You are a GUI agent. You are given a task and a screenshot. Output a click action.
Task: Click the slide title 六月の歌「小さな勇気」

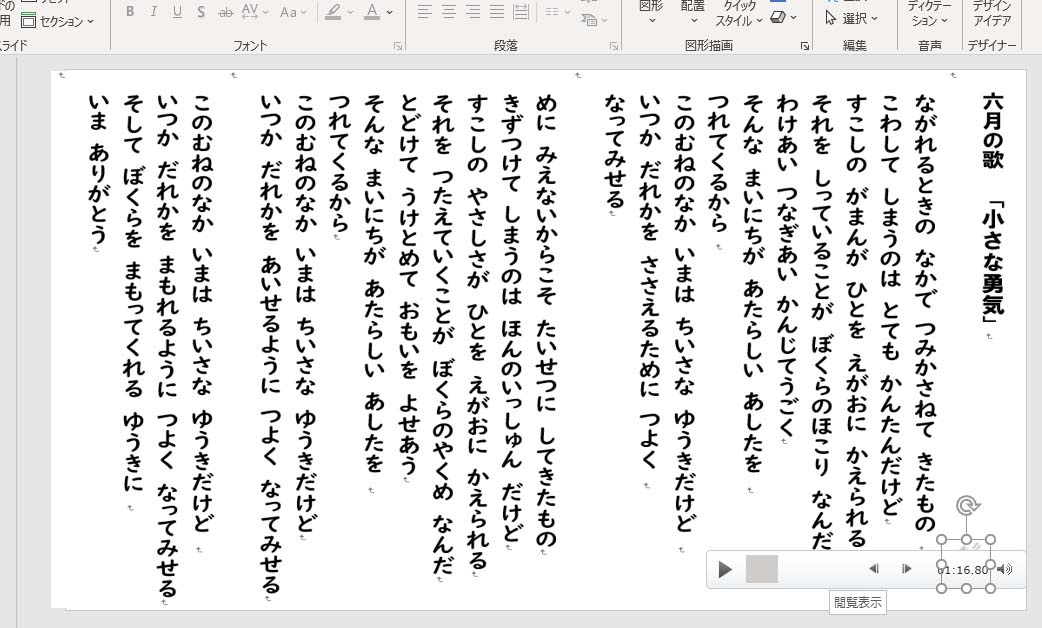[993, 208]
